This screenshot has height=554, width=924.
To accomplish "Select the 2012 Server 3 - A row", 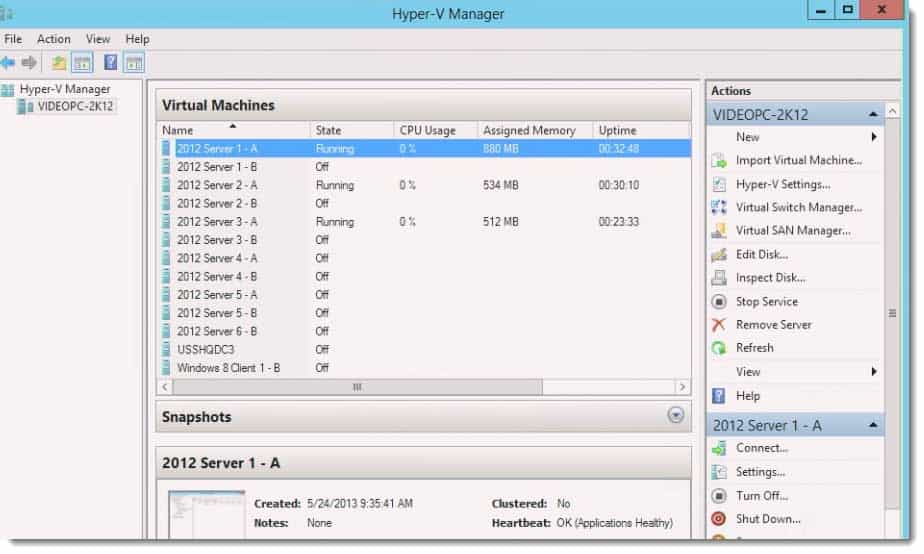I will tap(424, 222).
